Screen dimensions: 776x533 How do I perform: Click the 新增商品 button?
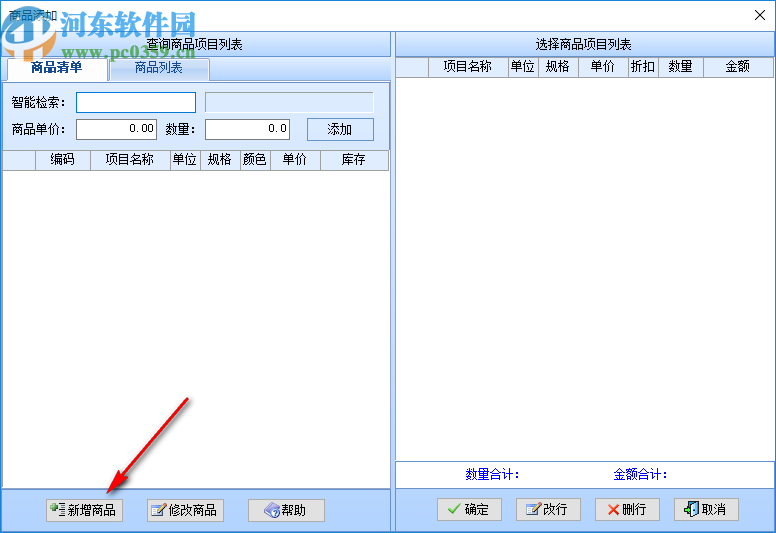(x=85, y=510)
